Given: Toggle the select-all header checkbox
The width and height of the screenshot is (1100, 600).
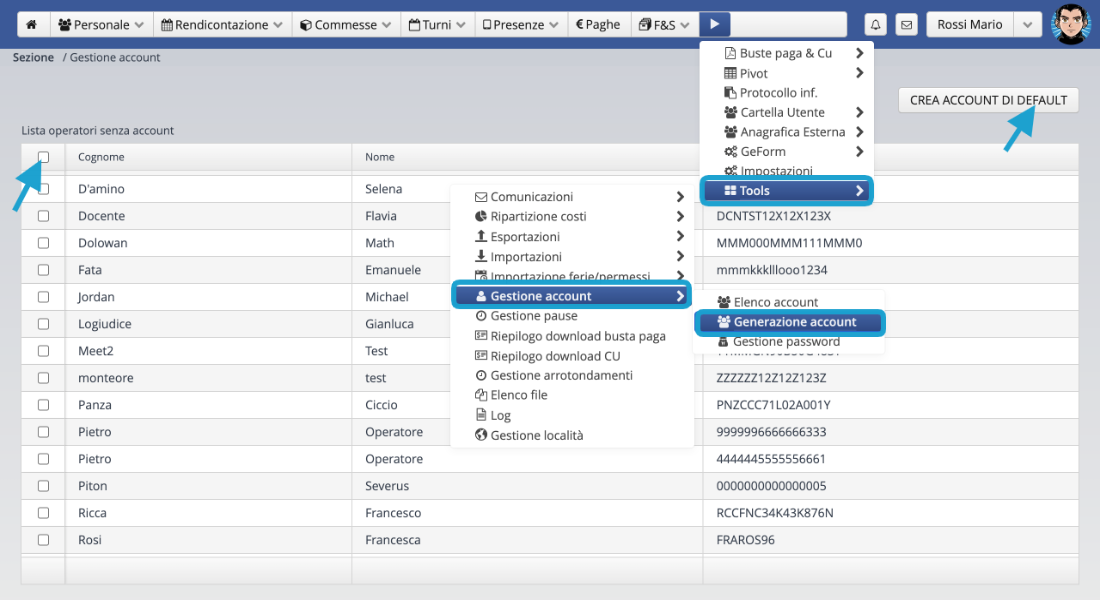Looking at the screenshot, I should pos(43,157).
